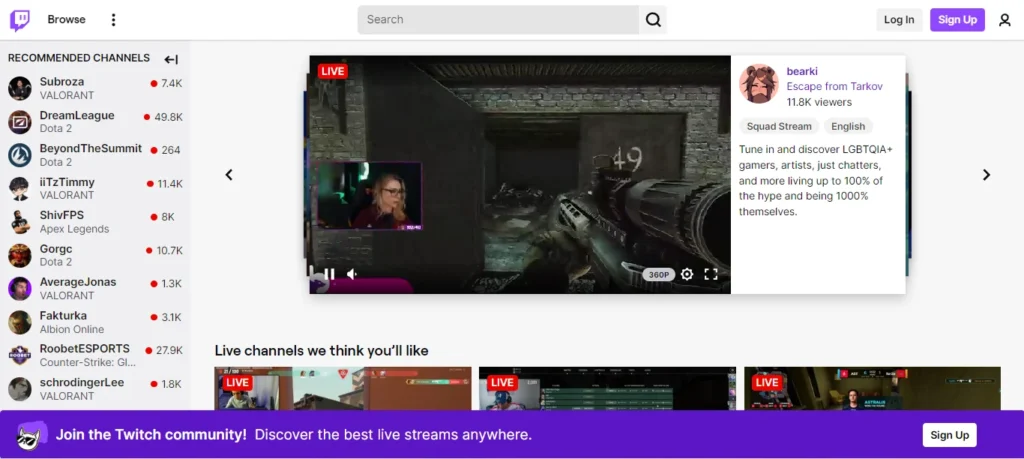Show the next featured stream
Viewport: 1024px width, 459px height.
tap(986, 174)
